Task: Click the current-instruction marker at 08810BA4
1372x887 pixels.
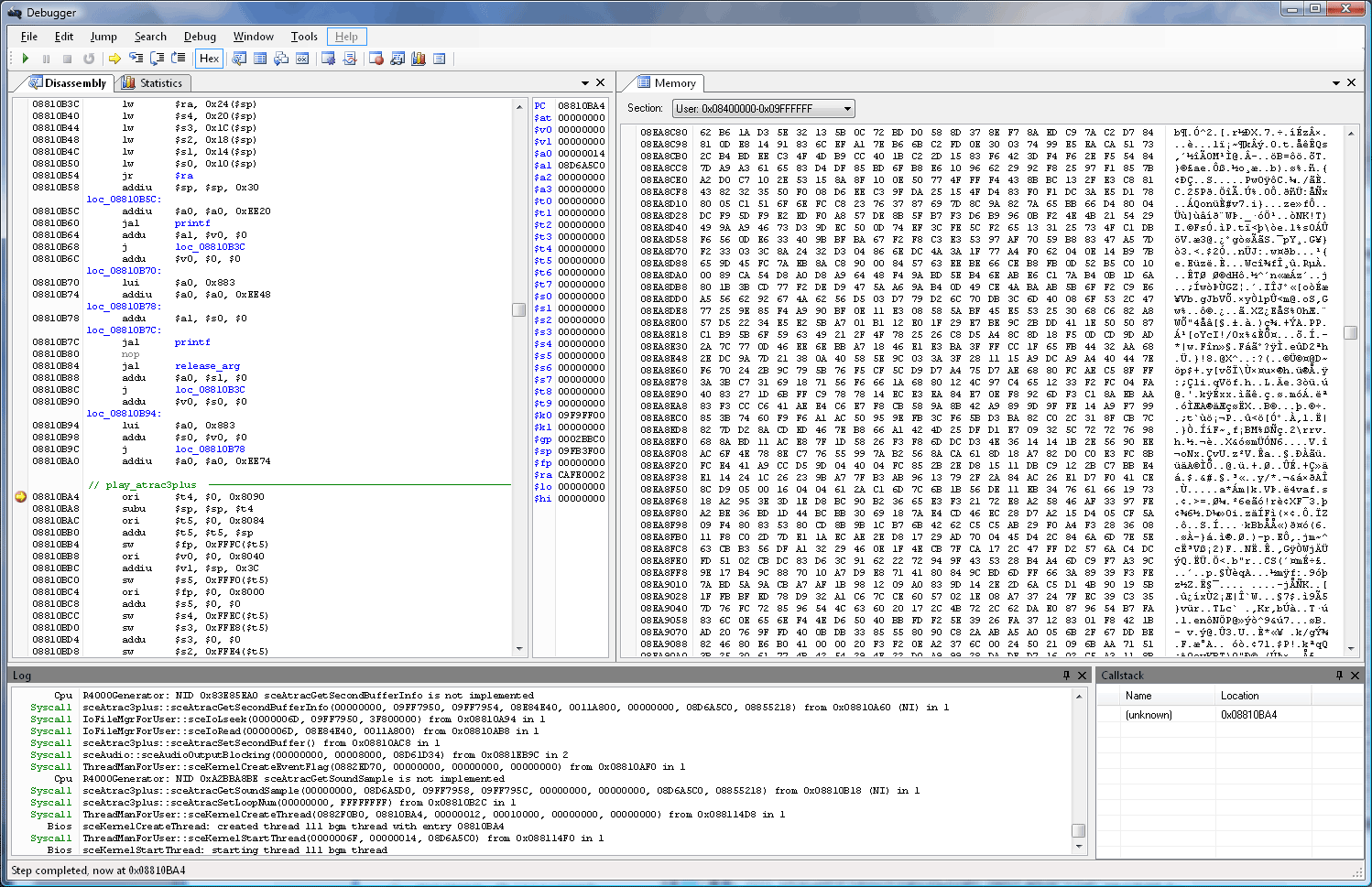Action: pos(20,497)
